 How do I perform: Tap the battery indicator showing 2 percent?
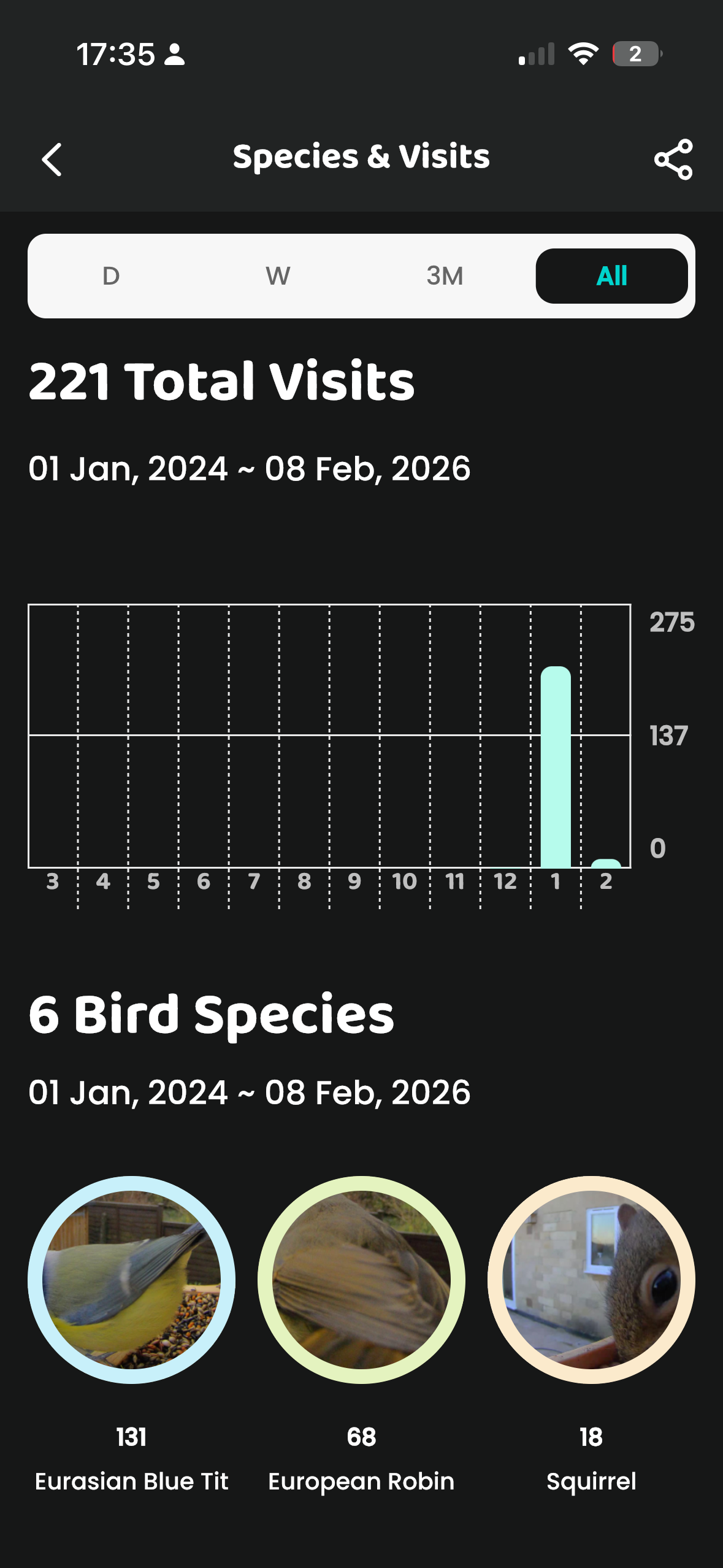(637, 55)
